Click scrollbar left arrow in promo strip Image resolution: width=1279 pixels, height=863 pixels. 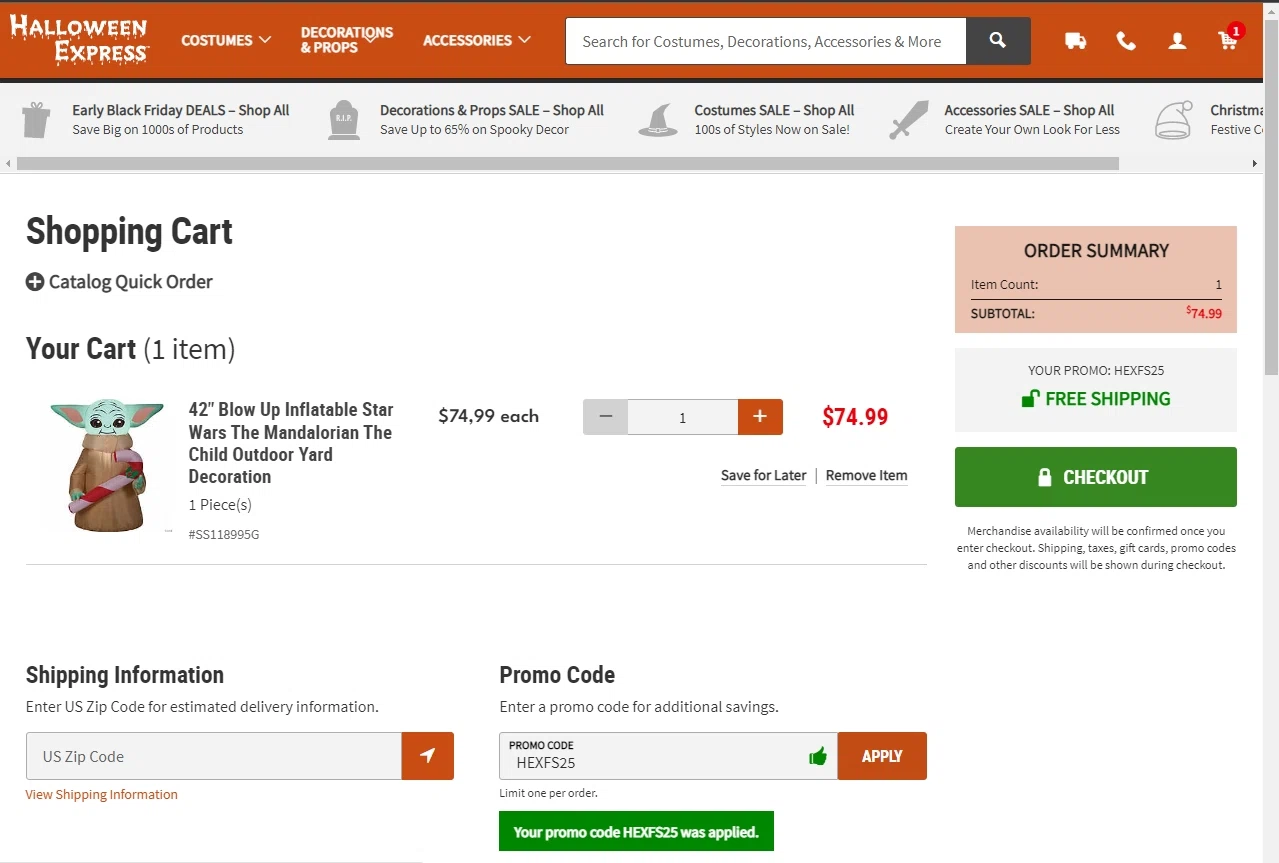8,163
